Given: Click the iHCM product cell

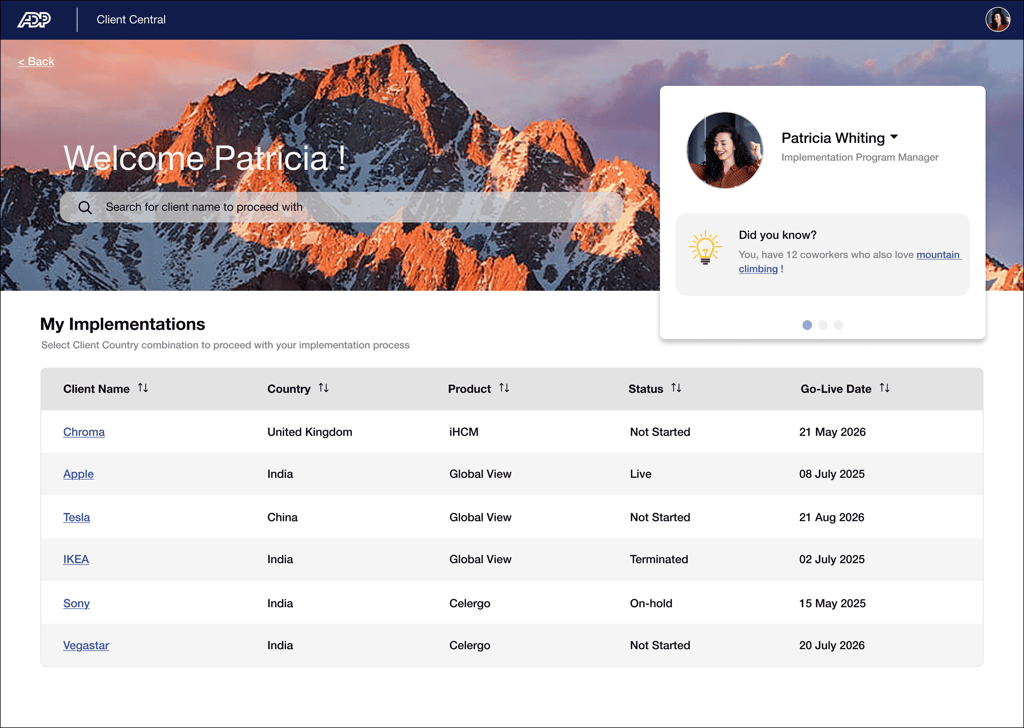Looking at the screenshot, I should pyautogui.click(x=464, y=432).
